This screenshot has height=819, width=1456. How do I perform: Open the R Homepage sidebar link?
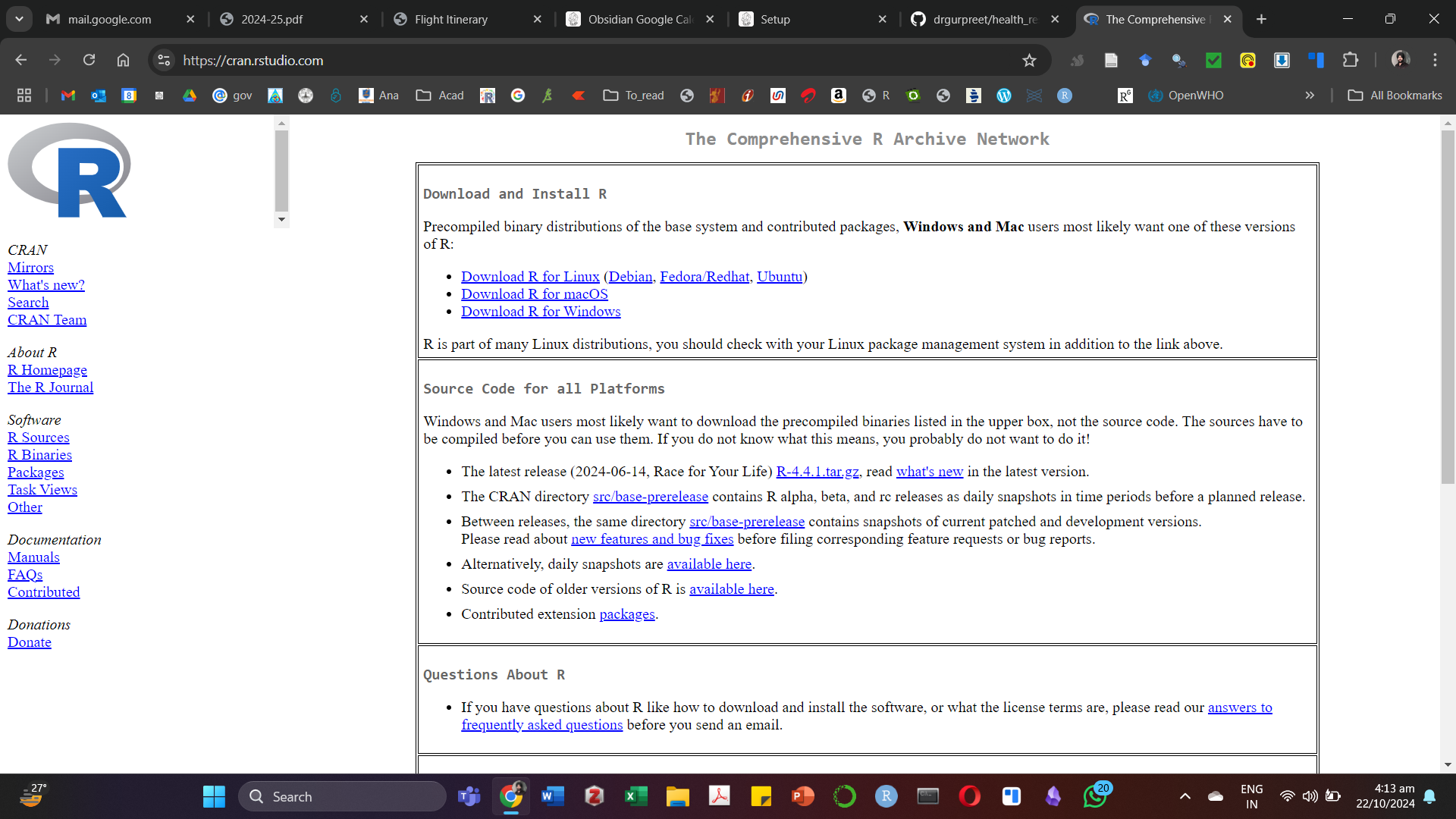(x=47, y=370)
